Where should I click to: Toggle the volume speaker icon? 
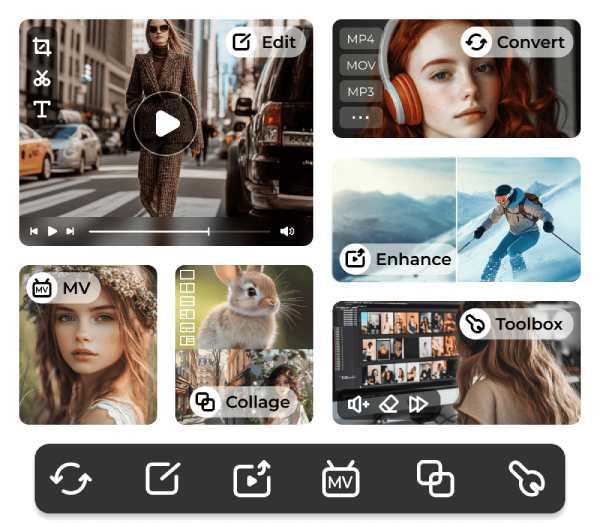287,231
